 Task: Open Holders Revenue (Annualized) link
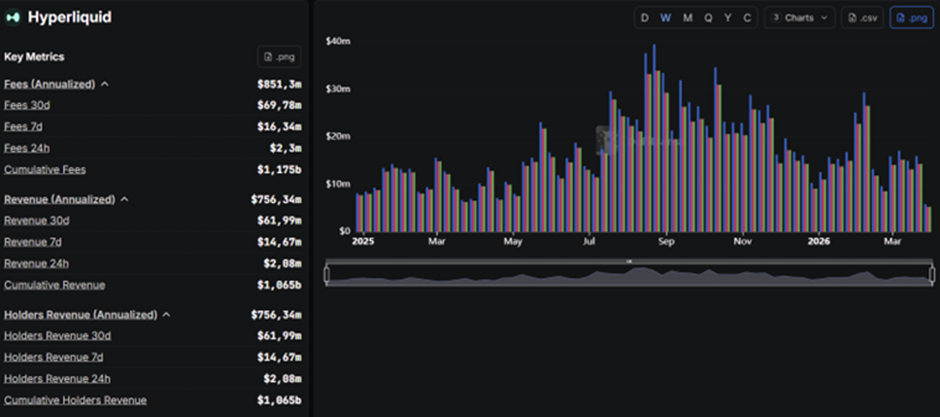(x=80, y=315)
